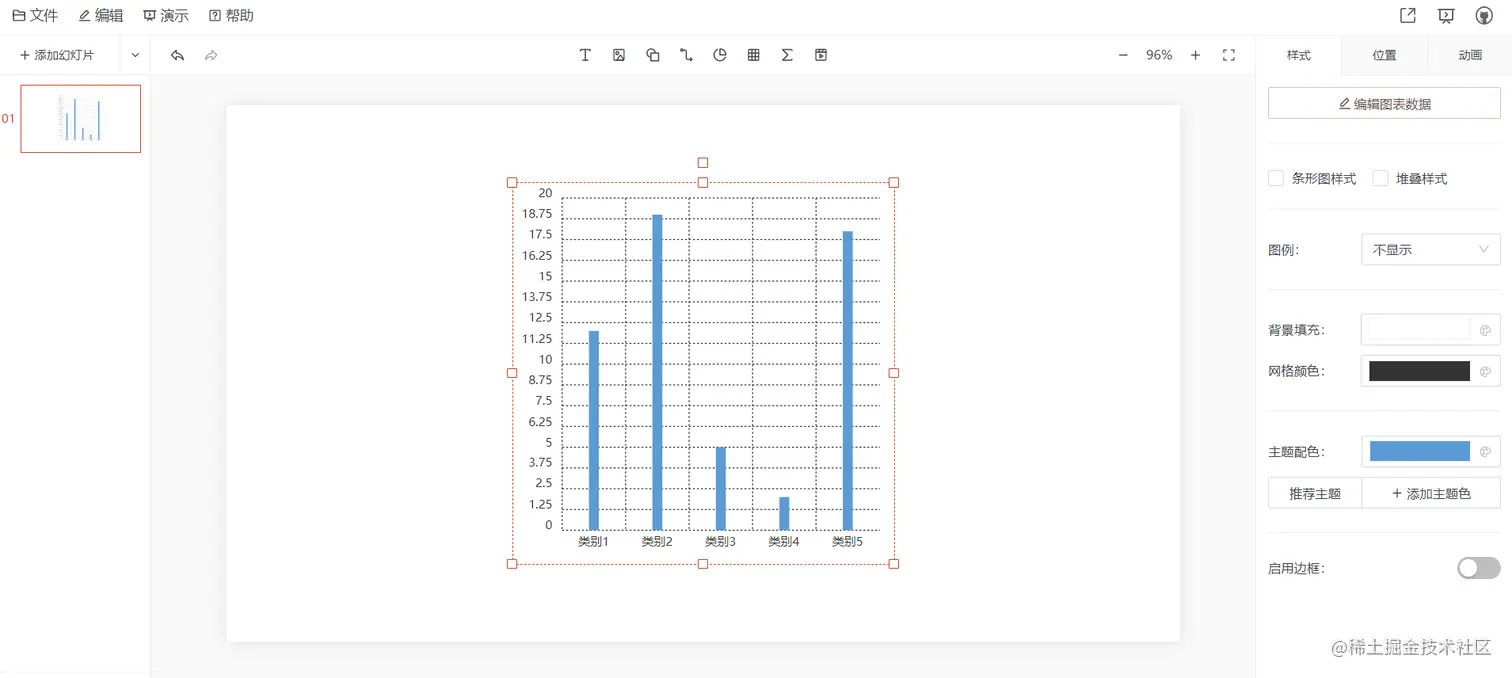Open palette icon for 主题配色
This screenshot has width=1512, height=678.
coord(1485,451)
